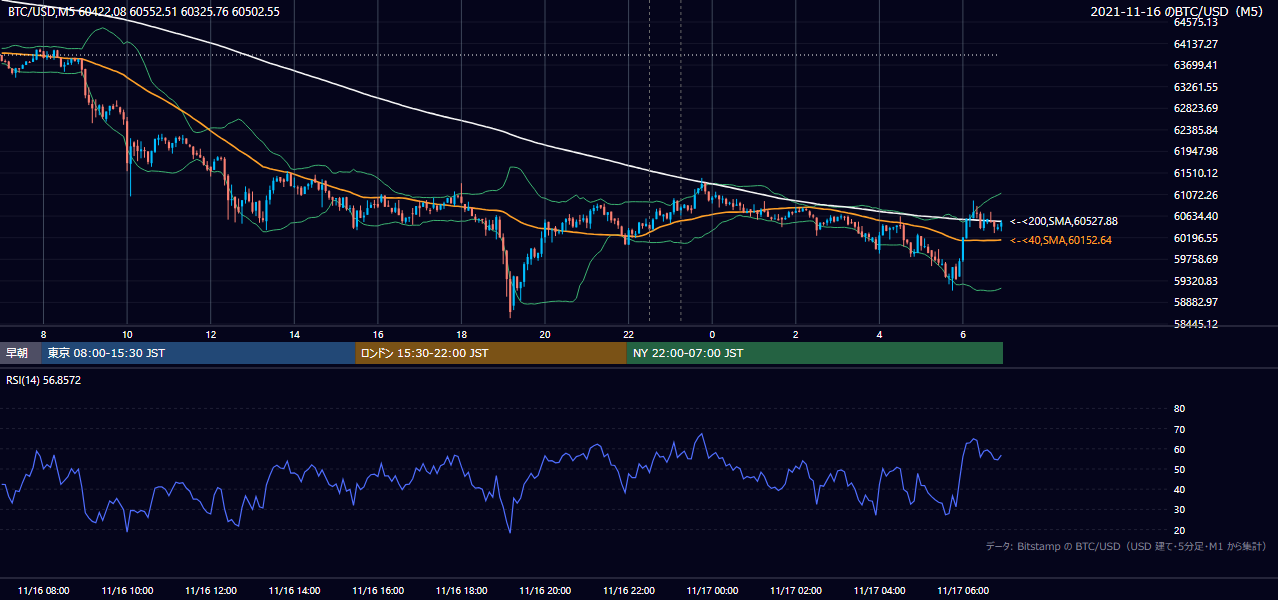Click hour label 12 under the price chart
Screen dimensions: 1278x600
[x=210, y=334]
